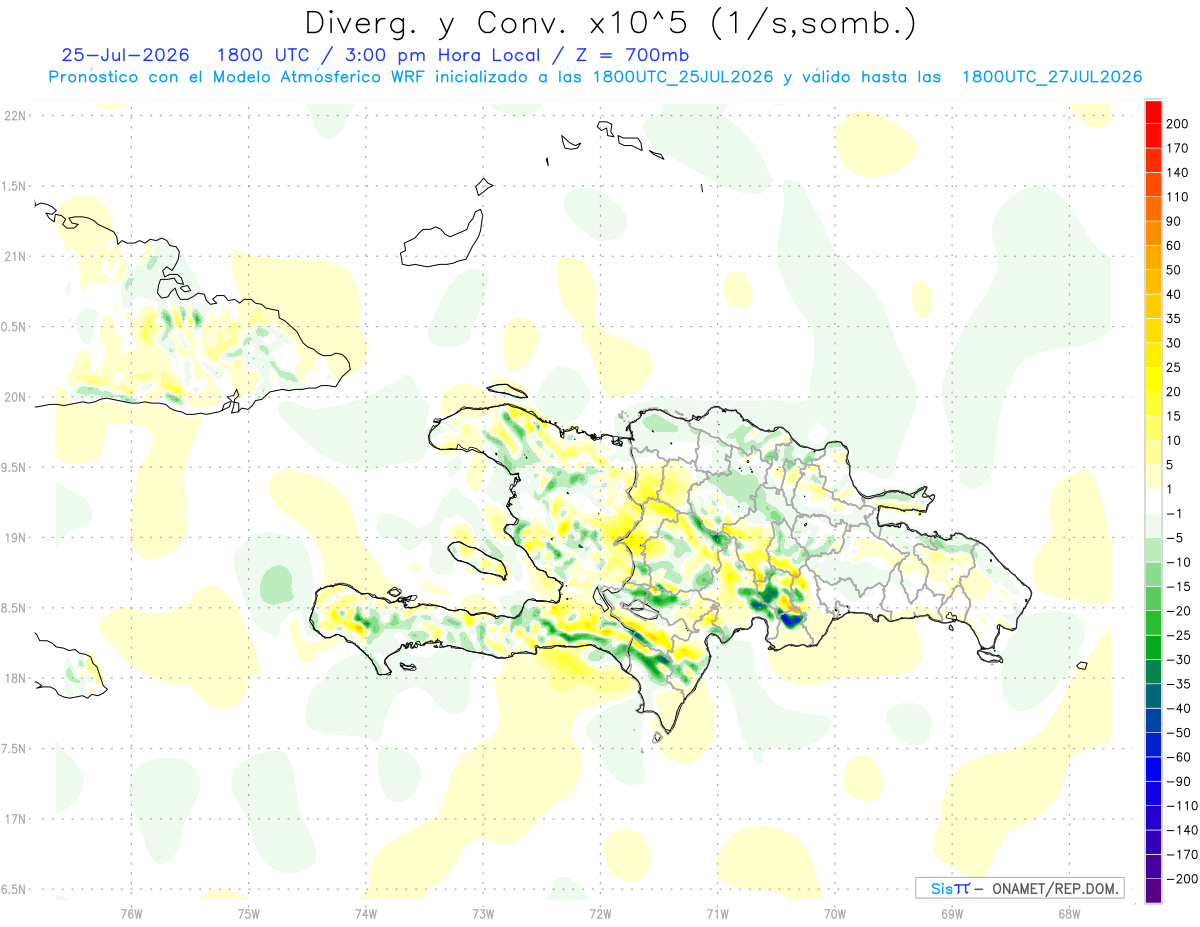Click the "72W" longitude label
Screen dimensions: 1200x927
click(x=600, y=913)
